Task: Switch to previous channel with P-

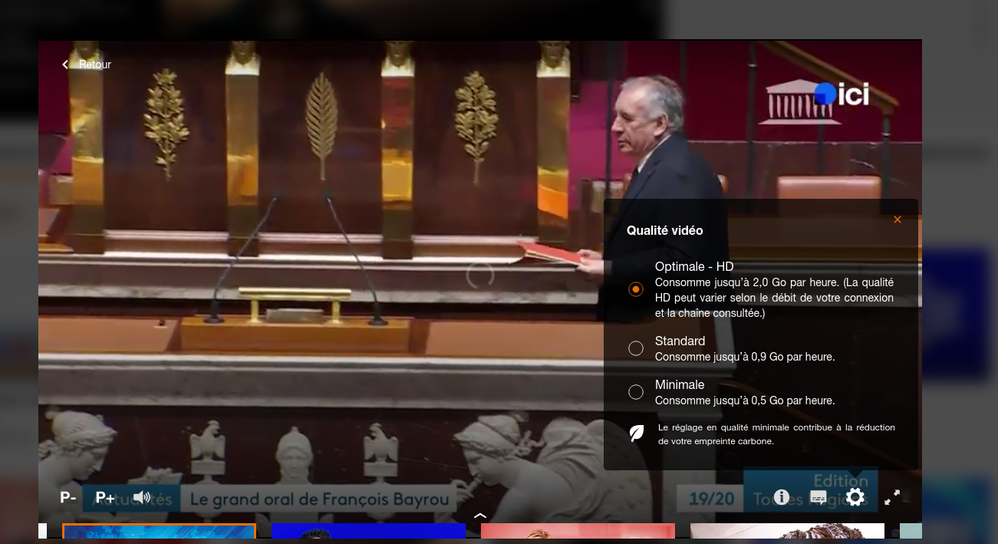Action: (x=68, y=498)
